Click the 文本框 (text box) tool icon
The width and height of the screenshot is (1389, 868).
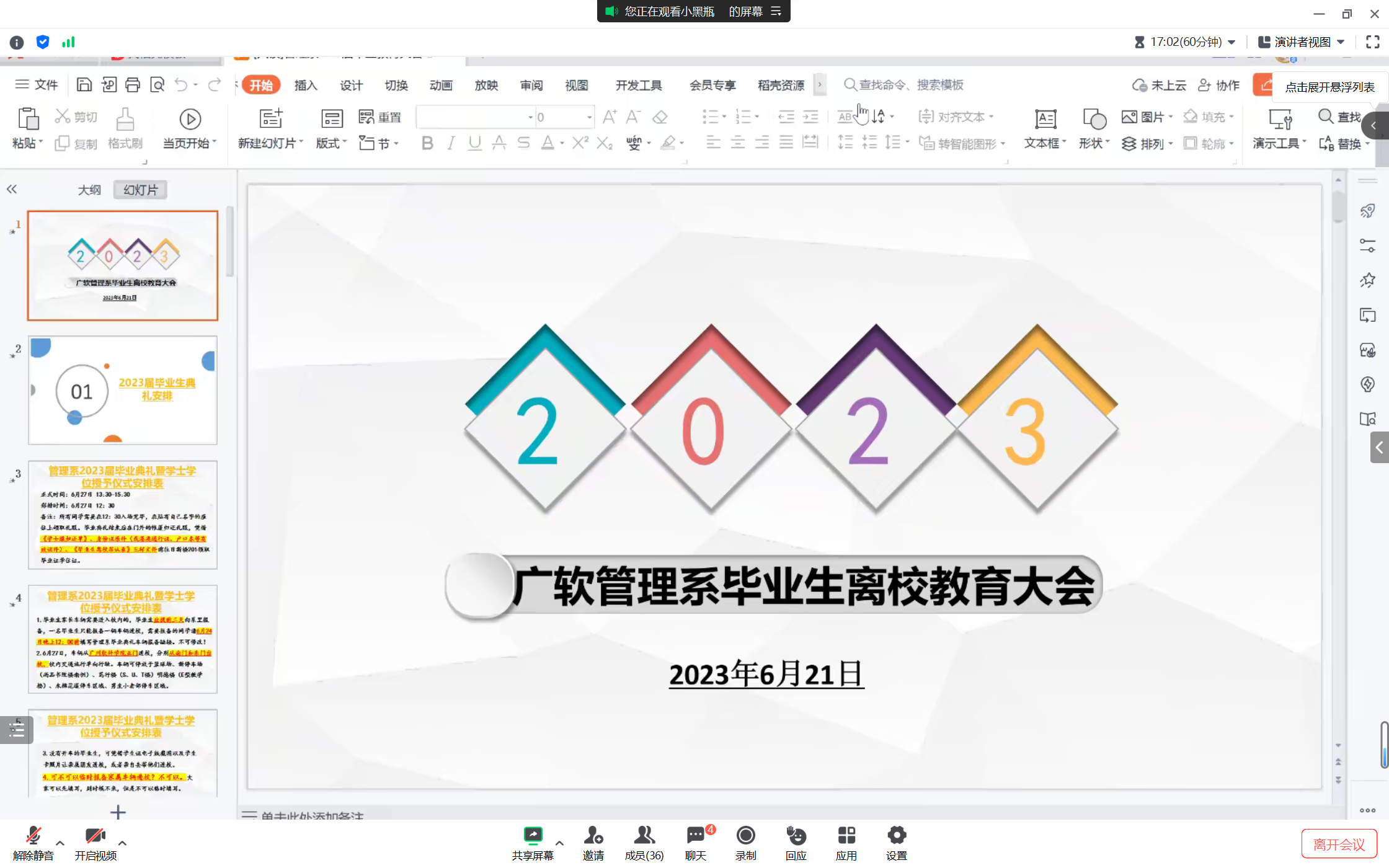tap(1045, 118)
